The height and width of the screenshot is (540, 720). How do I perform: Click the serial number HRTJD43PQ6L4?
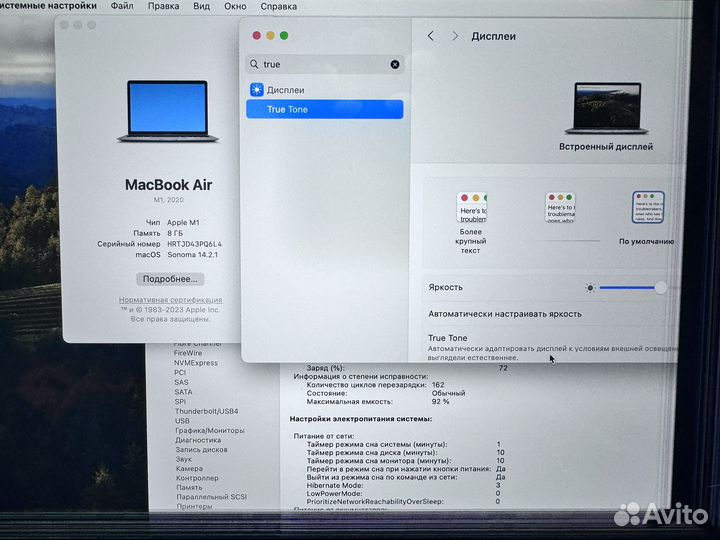coord(194,244)
